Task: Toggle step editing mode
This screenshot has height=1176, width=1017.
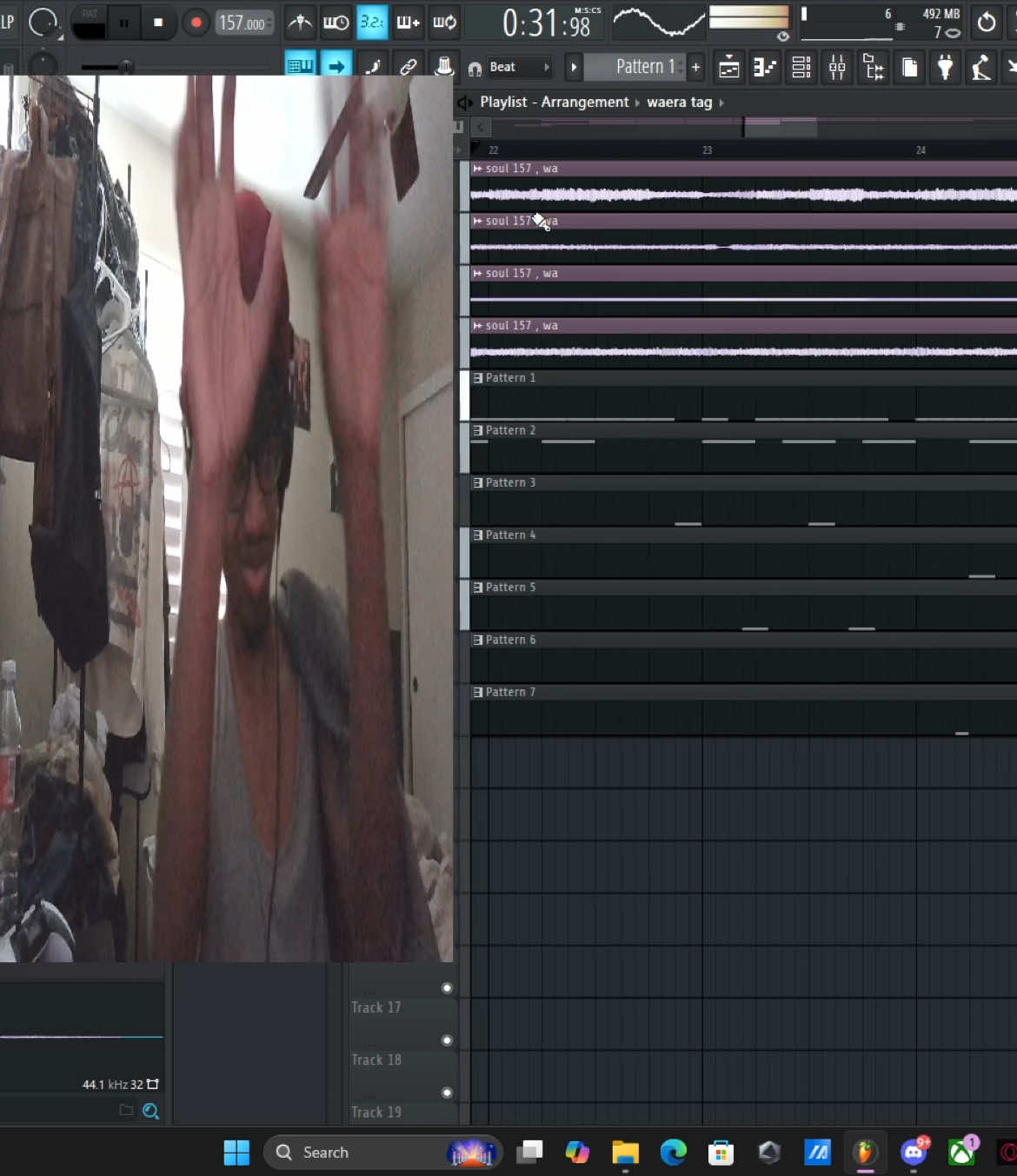Action: pyautogui.click(x=372, y=67)
